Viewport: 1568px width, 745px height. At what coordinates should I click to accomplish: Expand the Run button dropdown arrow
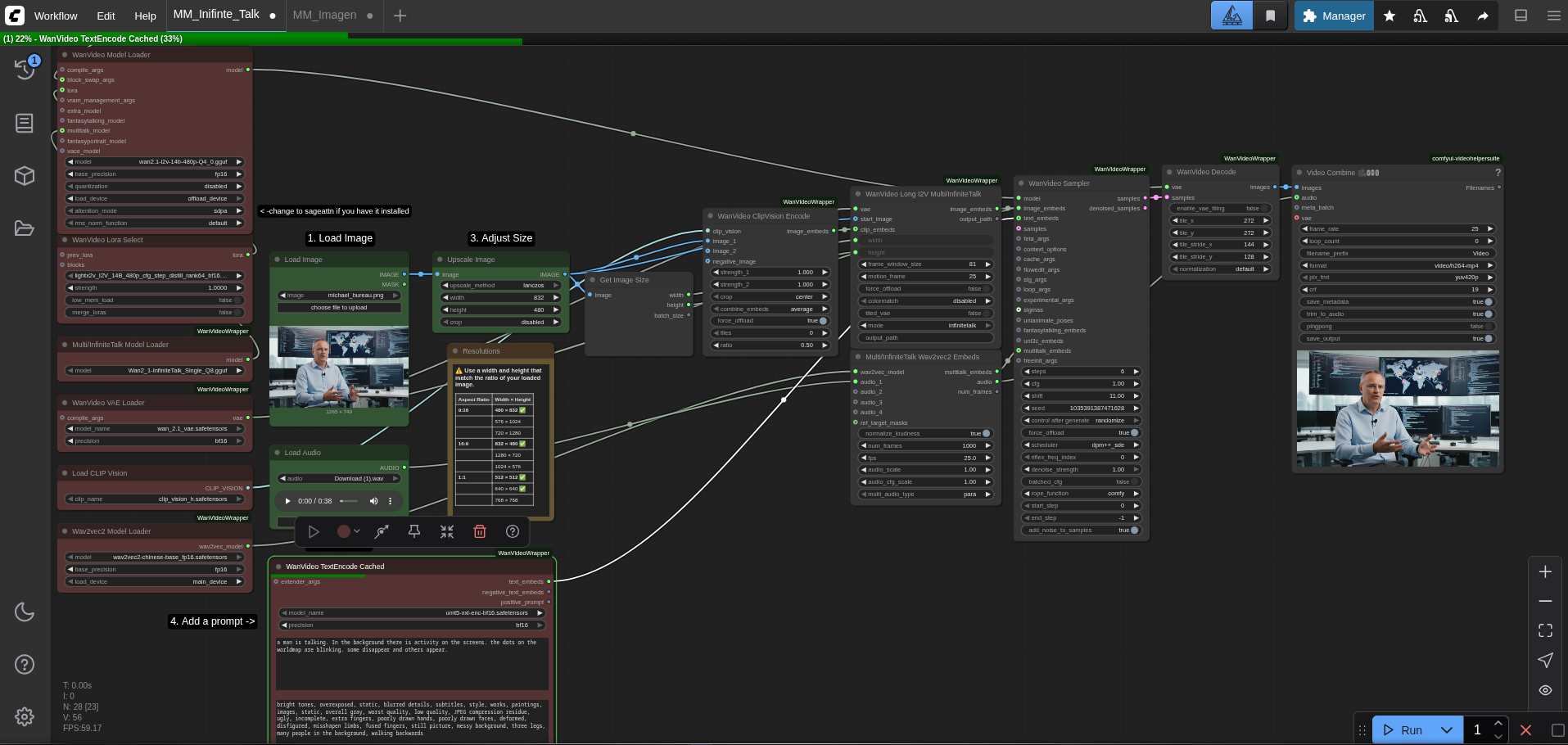[1447, 730]
